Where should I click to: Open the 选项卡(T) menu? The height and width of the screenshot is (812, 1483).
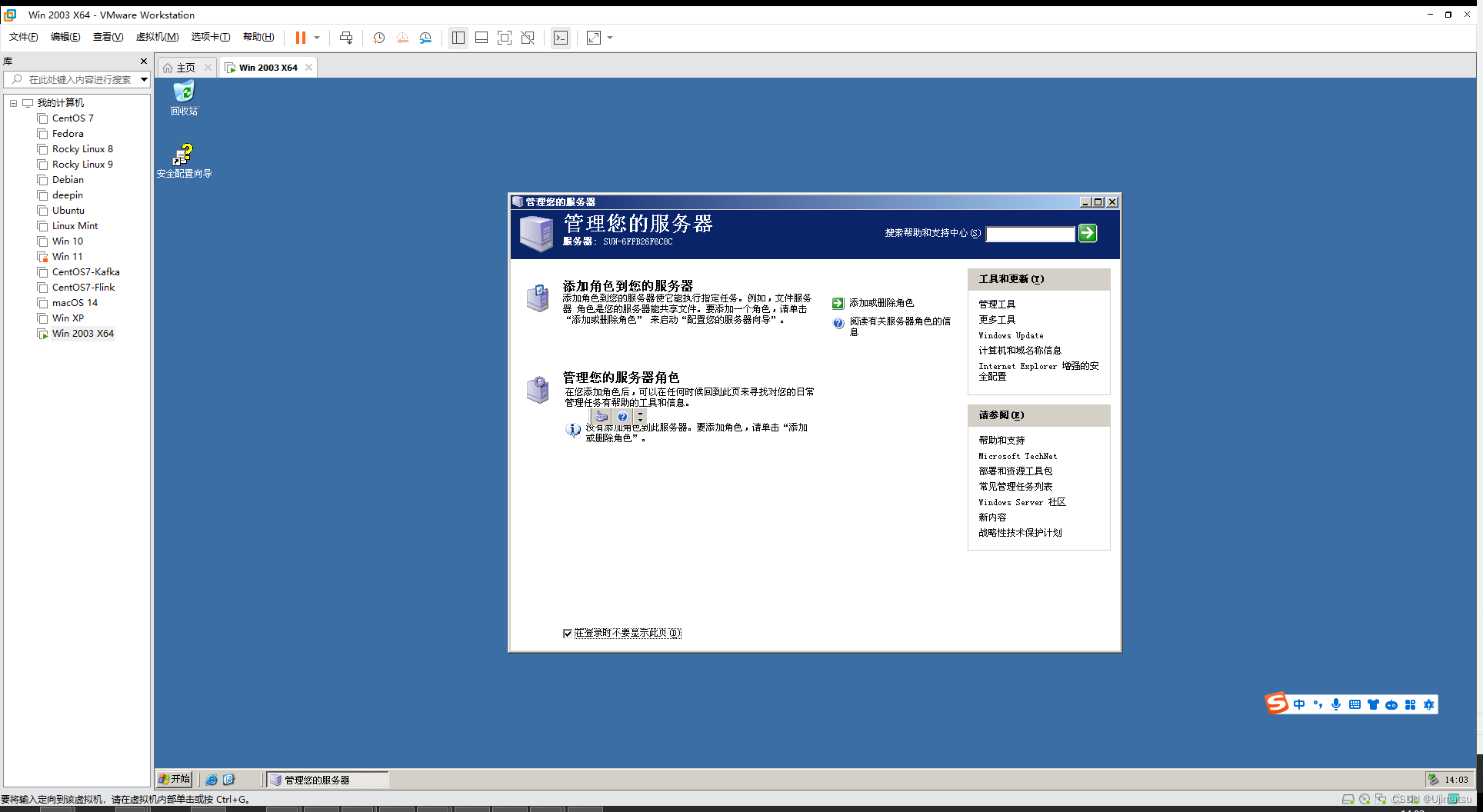click(211, 37)
